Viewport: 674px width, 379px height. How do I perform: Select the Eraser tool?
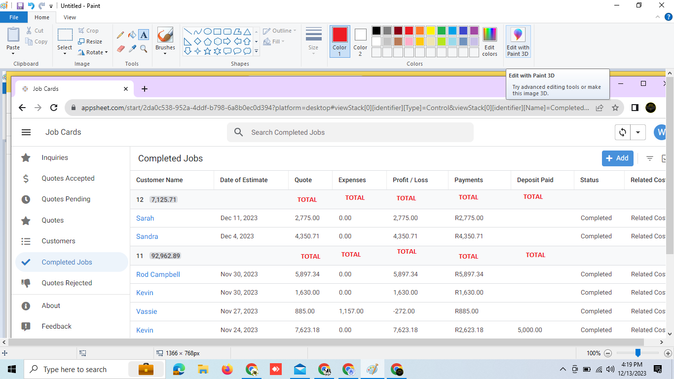coord(120,49)
